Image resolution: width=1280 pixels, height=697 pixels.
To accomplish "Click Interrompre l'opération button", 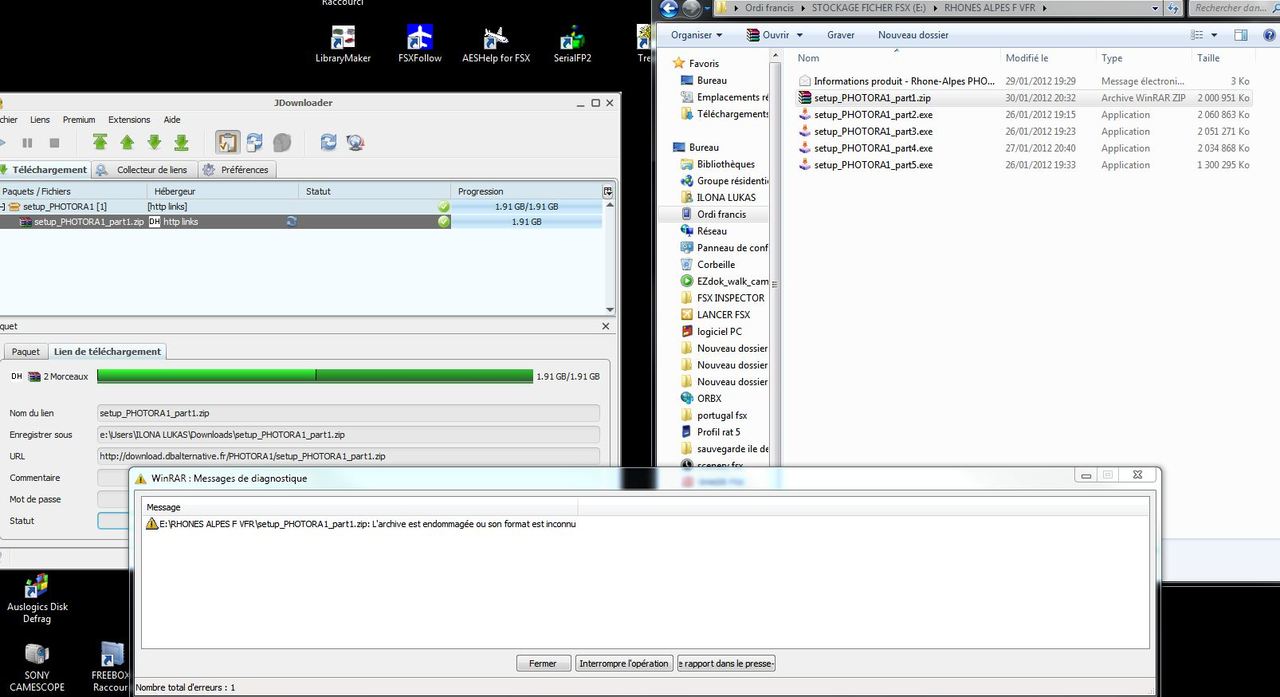I will coord(624,664).
